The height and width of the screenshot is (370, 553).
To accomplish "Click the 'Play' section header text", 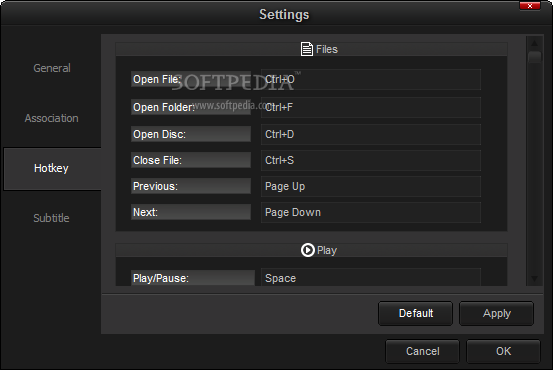I will (327, 250).
